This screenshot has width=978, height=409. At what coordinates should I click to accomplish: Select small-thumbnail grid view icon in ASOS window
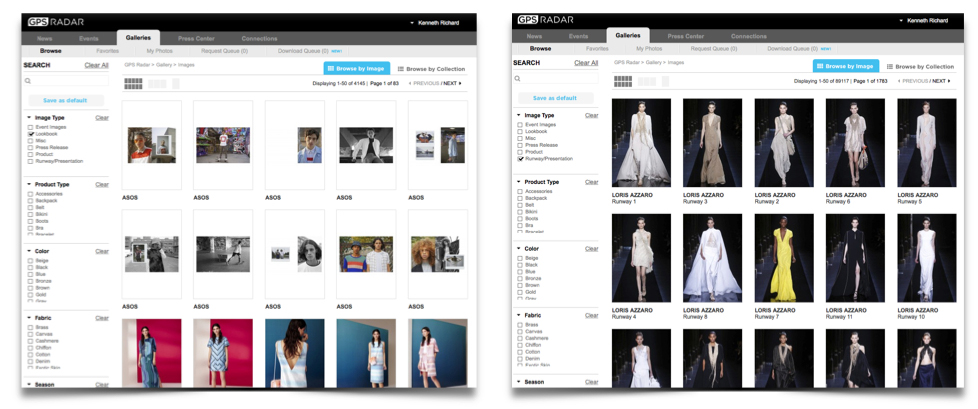[x=133, y=84]
